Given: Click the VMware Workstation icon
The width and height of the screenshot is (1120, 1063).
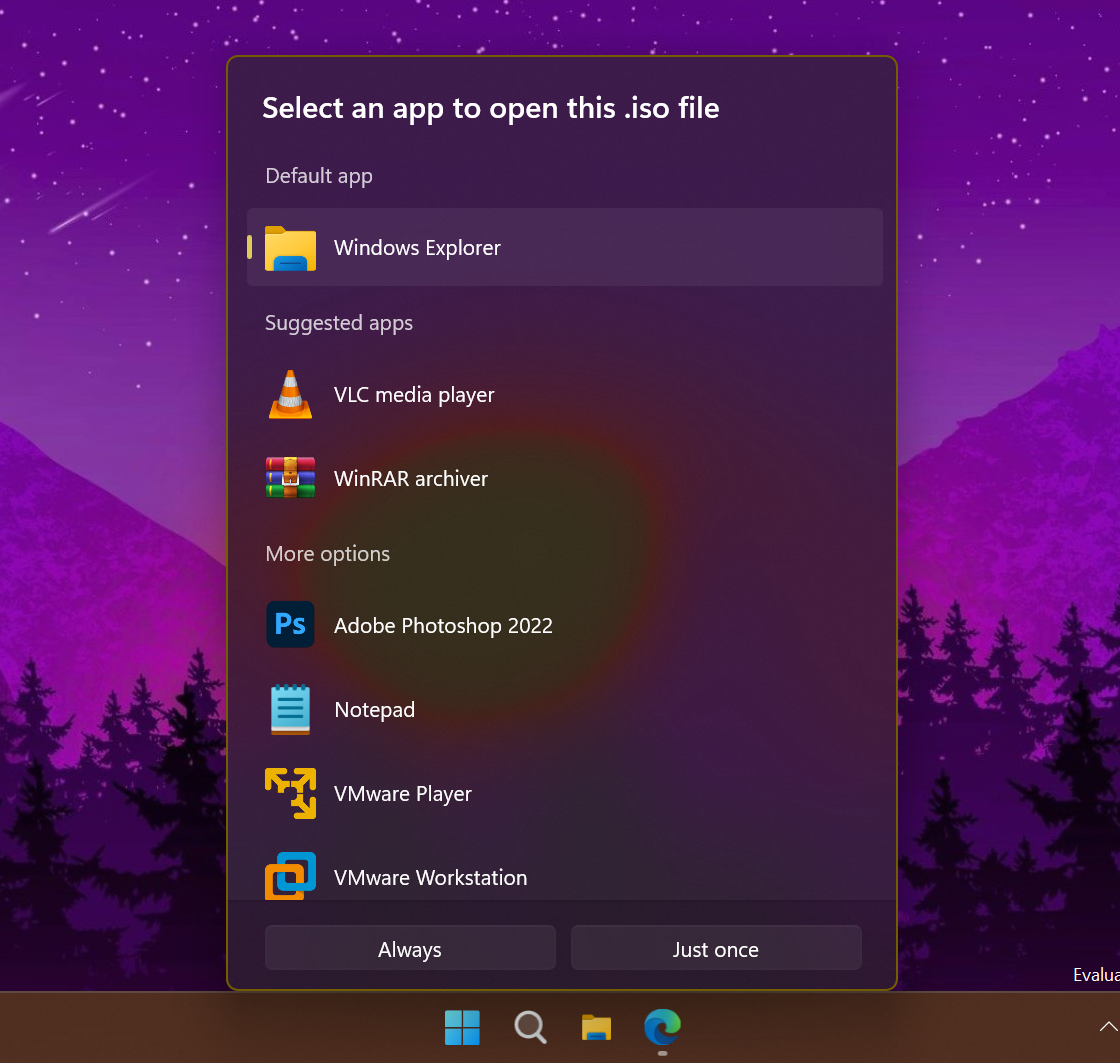Looking at the screenshot, I should (x=290, y=876).
